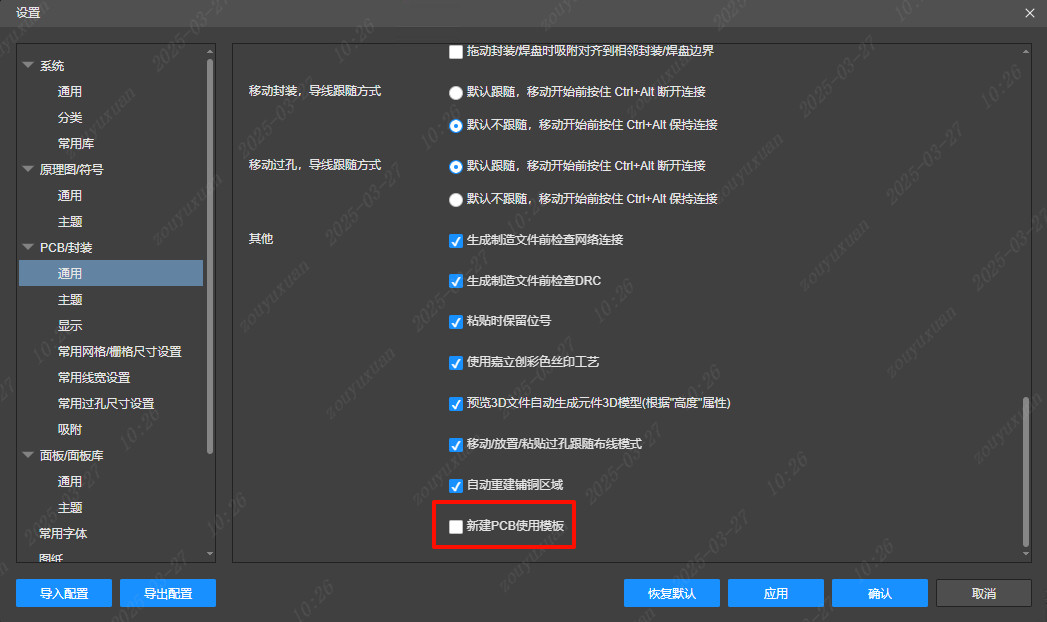1047x622 pixels.
Task: Collapse the 原理图/符号 tree section
Action: coord(29,169)
